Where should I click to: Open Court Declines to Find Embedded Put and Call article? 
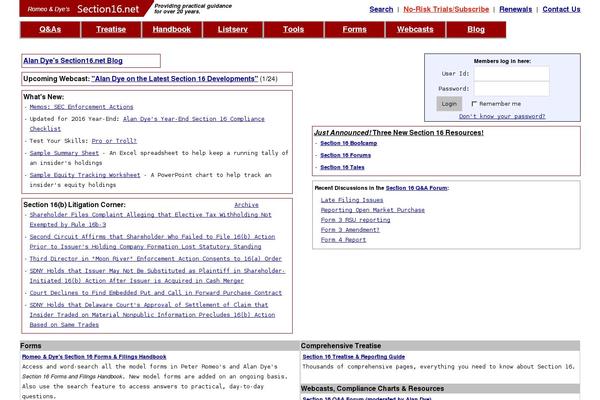pyautogui.click(x=155, y=293)
